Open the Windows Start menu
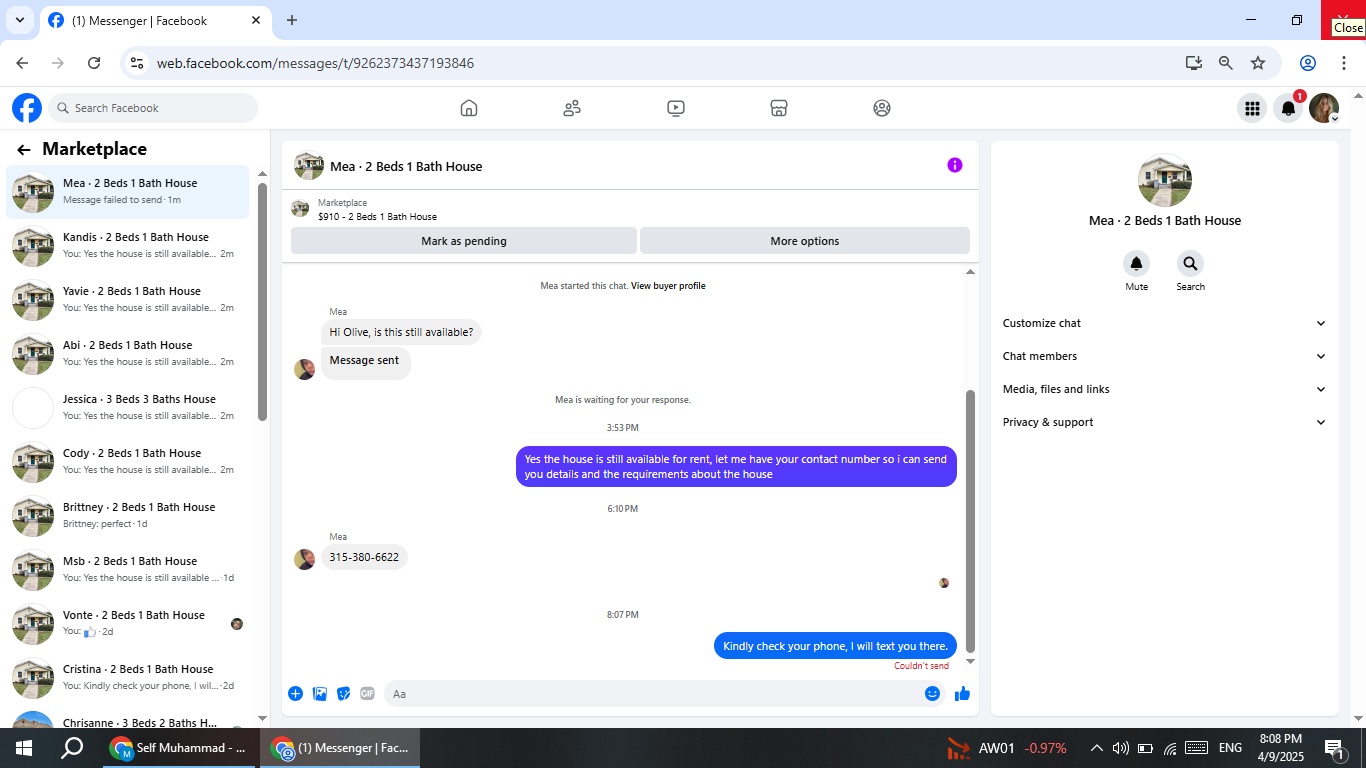 point(23,748)
